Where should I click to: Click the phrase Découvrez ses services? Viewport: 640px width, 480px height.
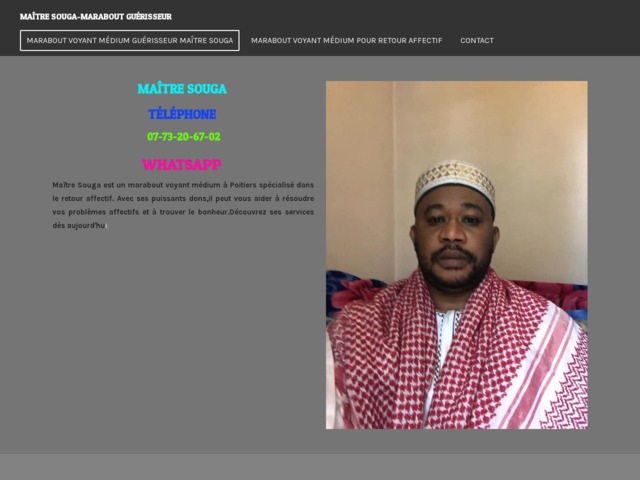click(x=271, y=212)
